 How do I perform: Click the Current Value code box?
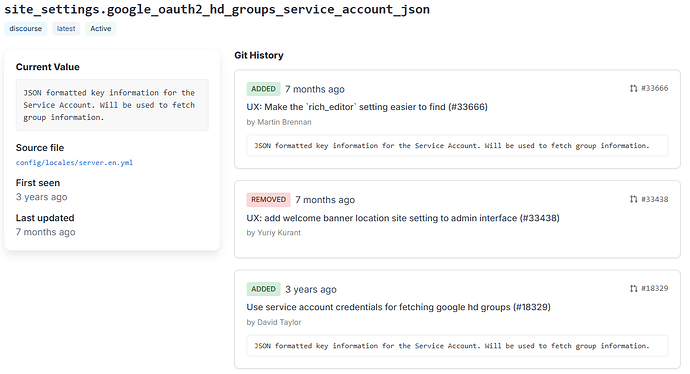[x=112, y=105]
